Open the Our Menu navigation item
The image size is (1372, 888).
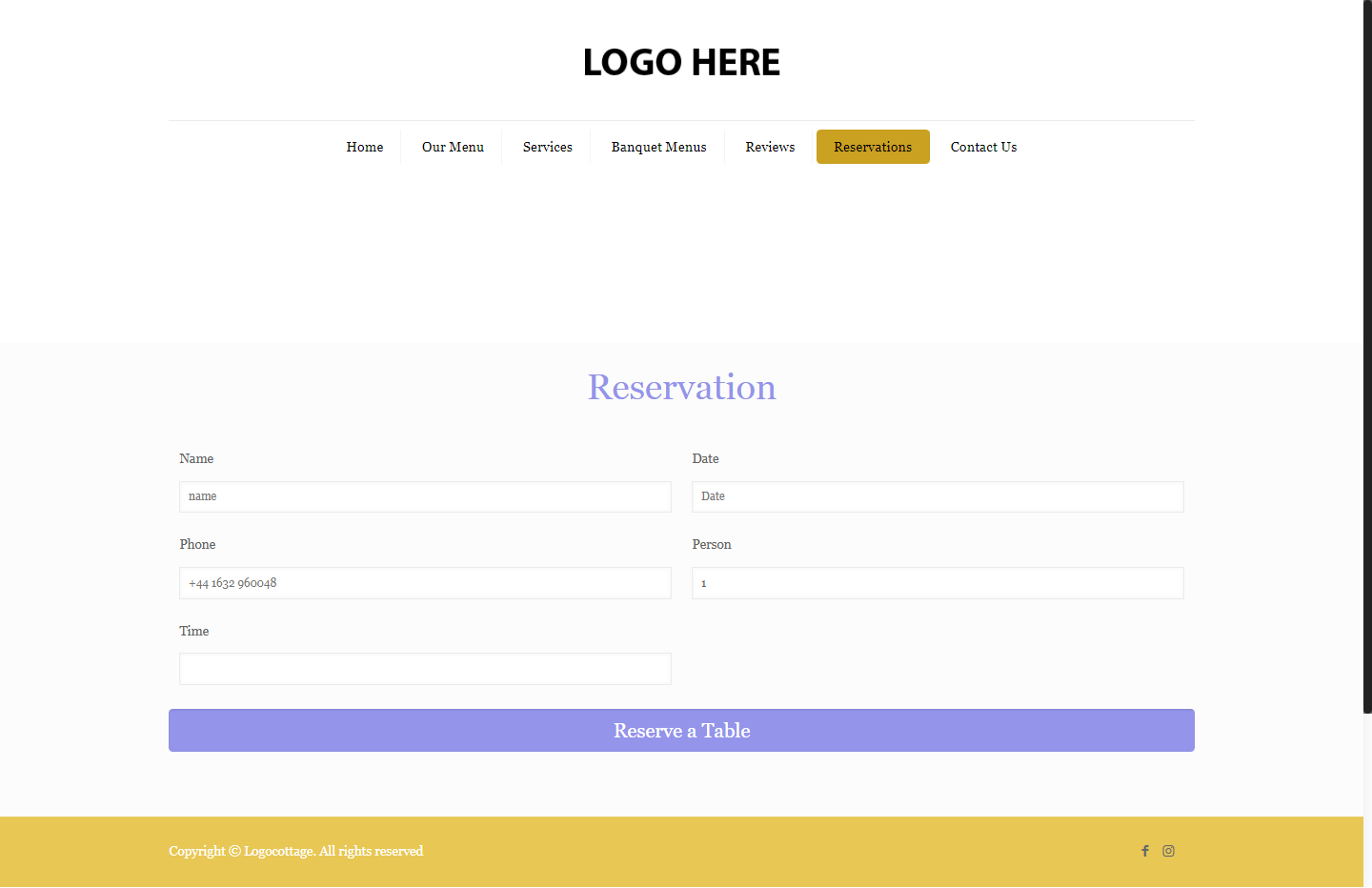pyautogui.click(x=453, y=147)
